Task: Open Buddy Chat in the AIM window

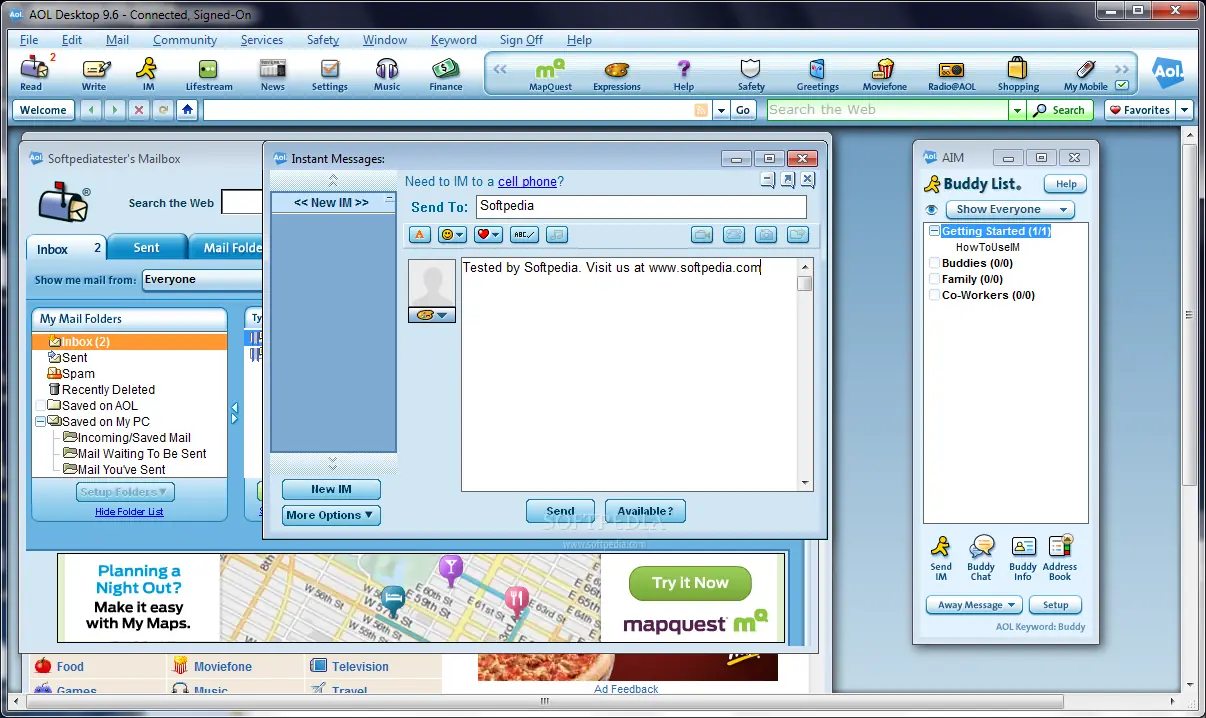Action: [981, 558]
